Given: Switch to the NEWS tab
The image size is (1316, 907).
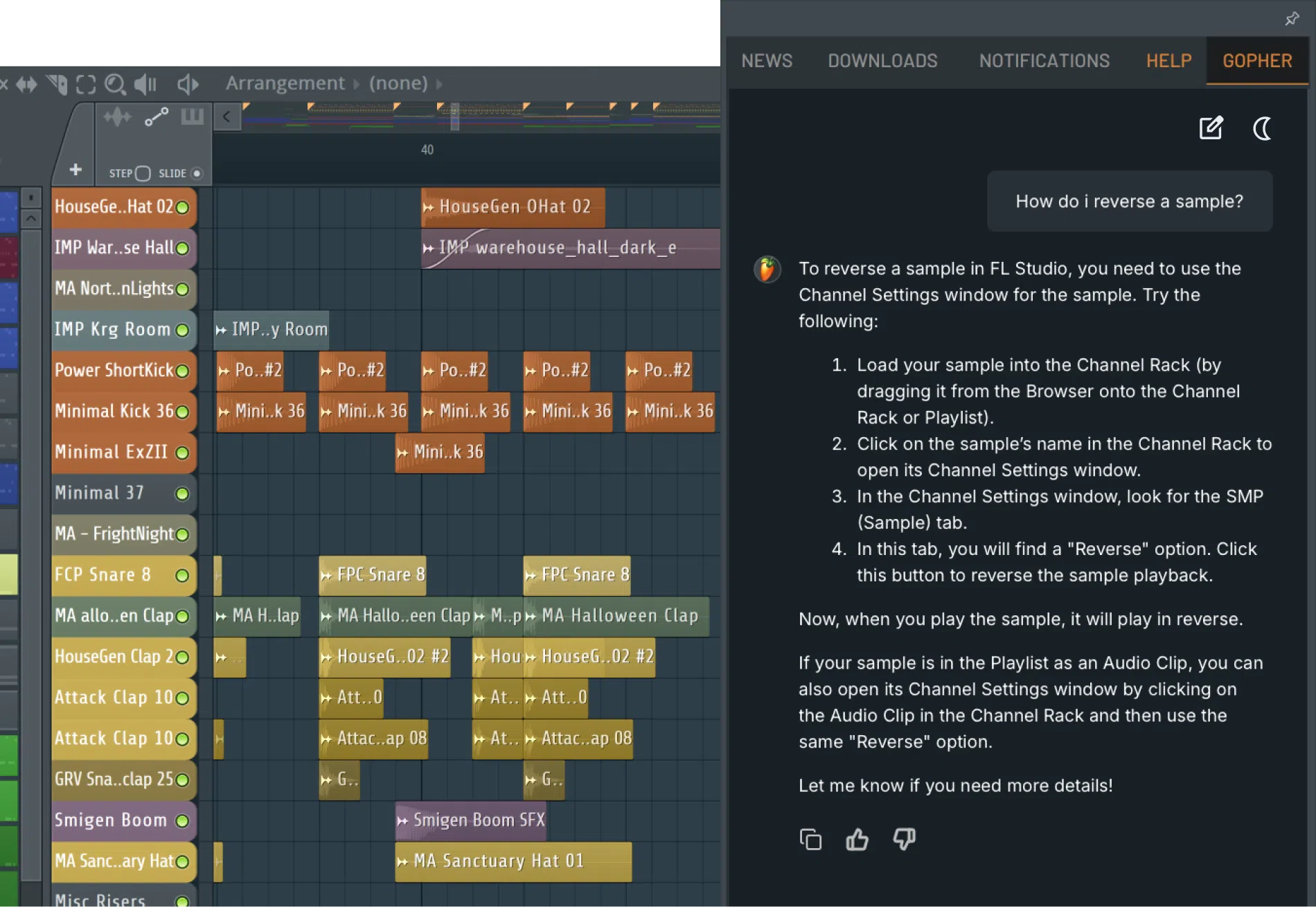Looking at the screenshot, I should 767,61.
